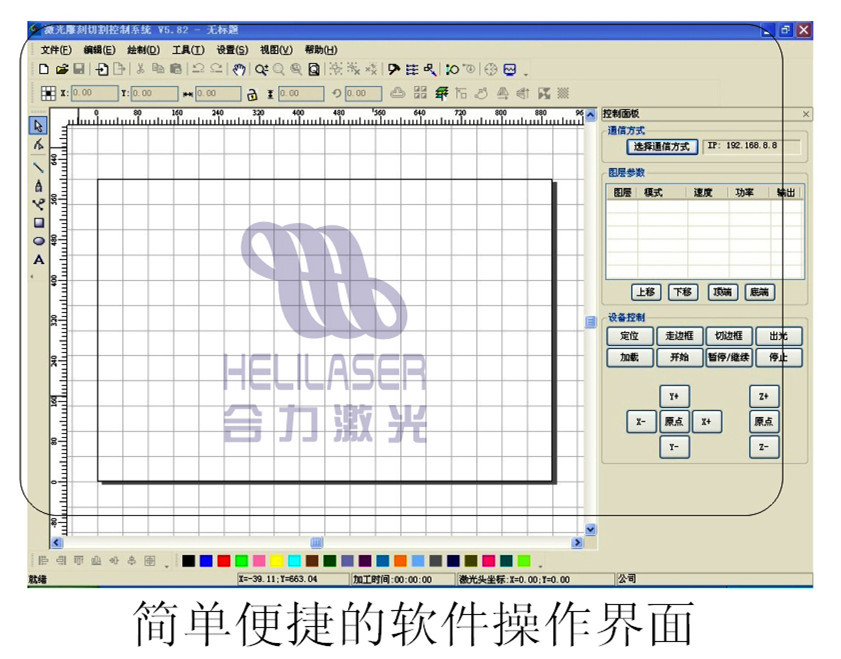Click the rotation angle input field

pyautogui.click(x=363, y=93)
